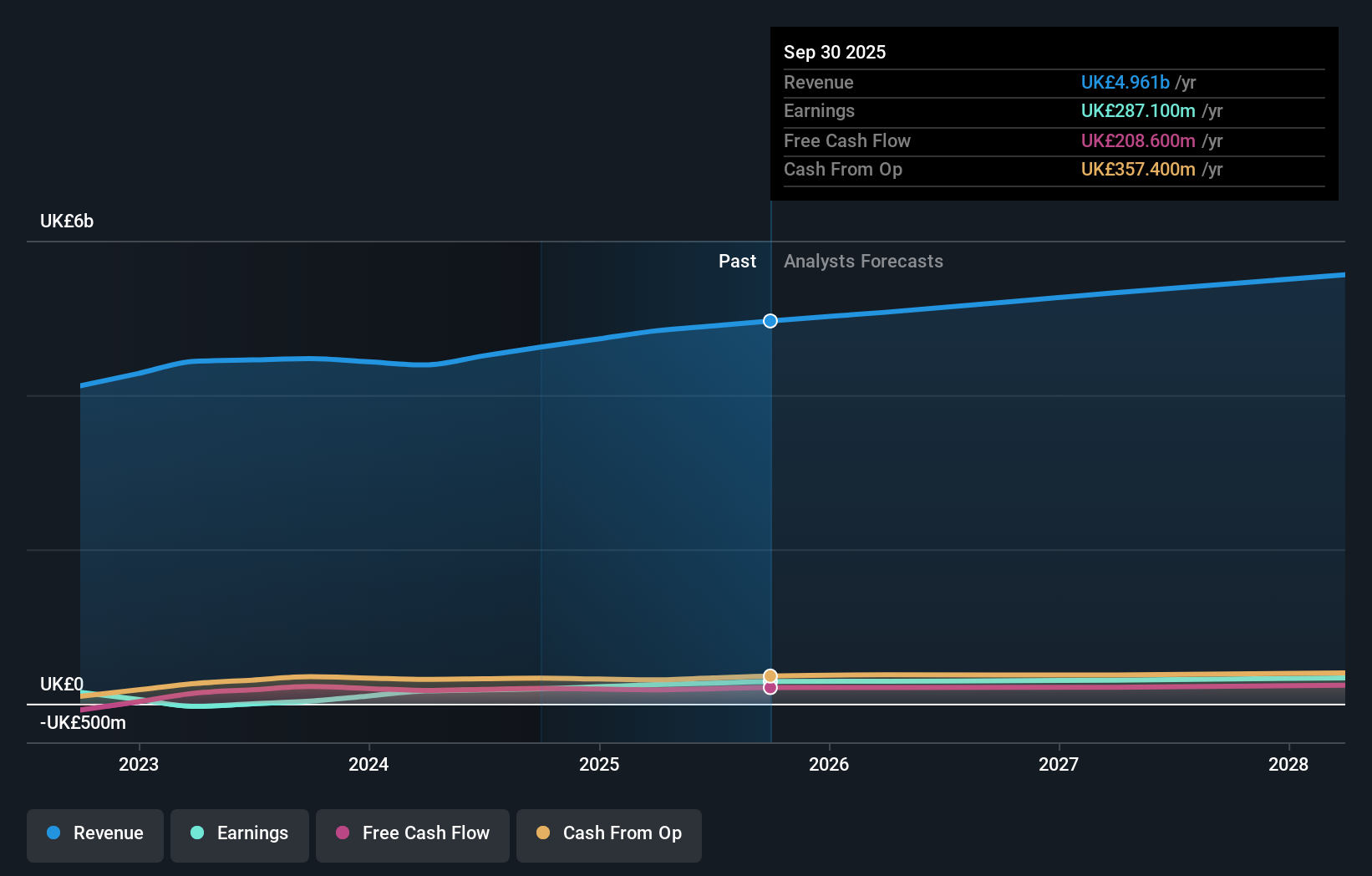The width and height of the screenshot is (1372, 876).
Task: Select the pink Free Cash Flow marker
Action: (x=770, y=687)
